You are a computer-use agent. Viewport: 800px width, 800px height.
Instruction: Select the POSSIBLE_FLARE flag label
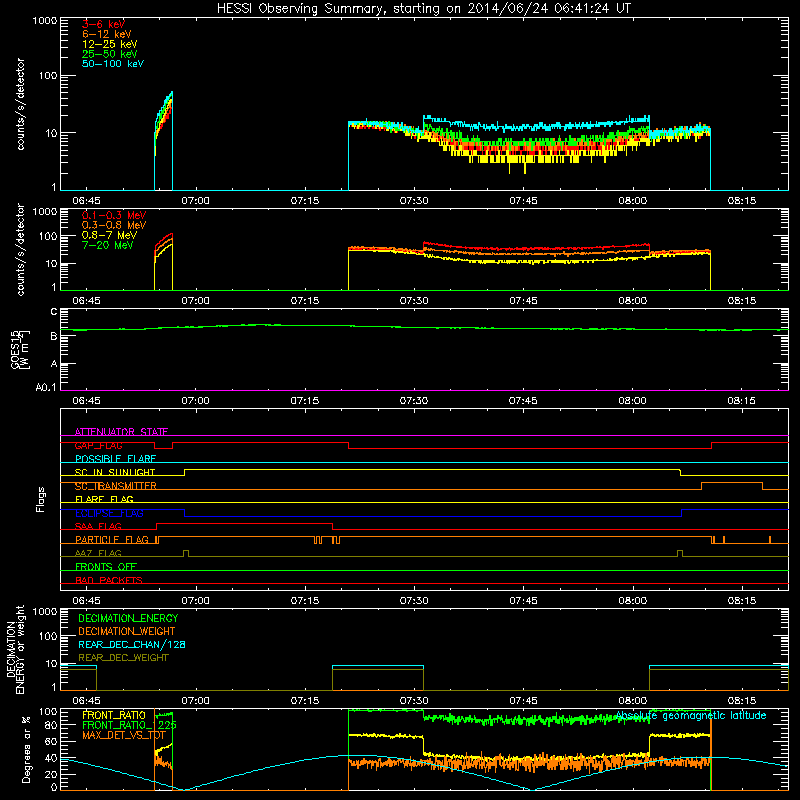coord(115,459)
